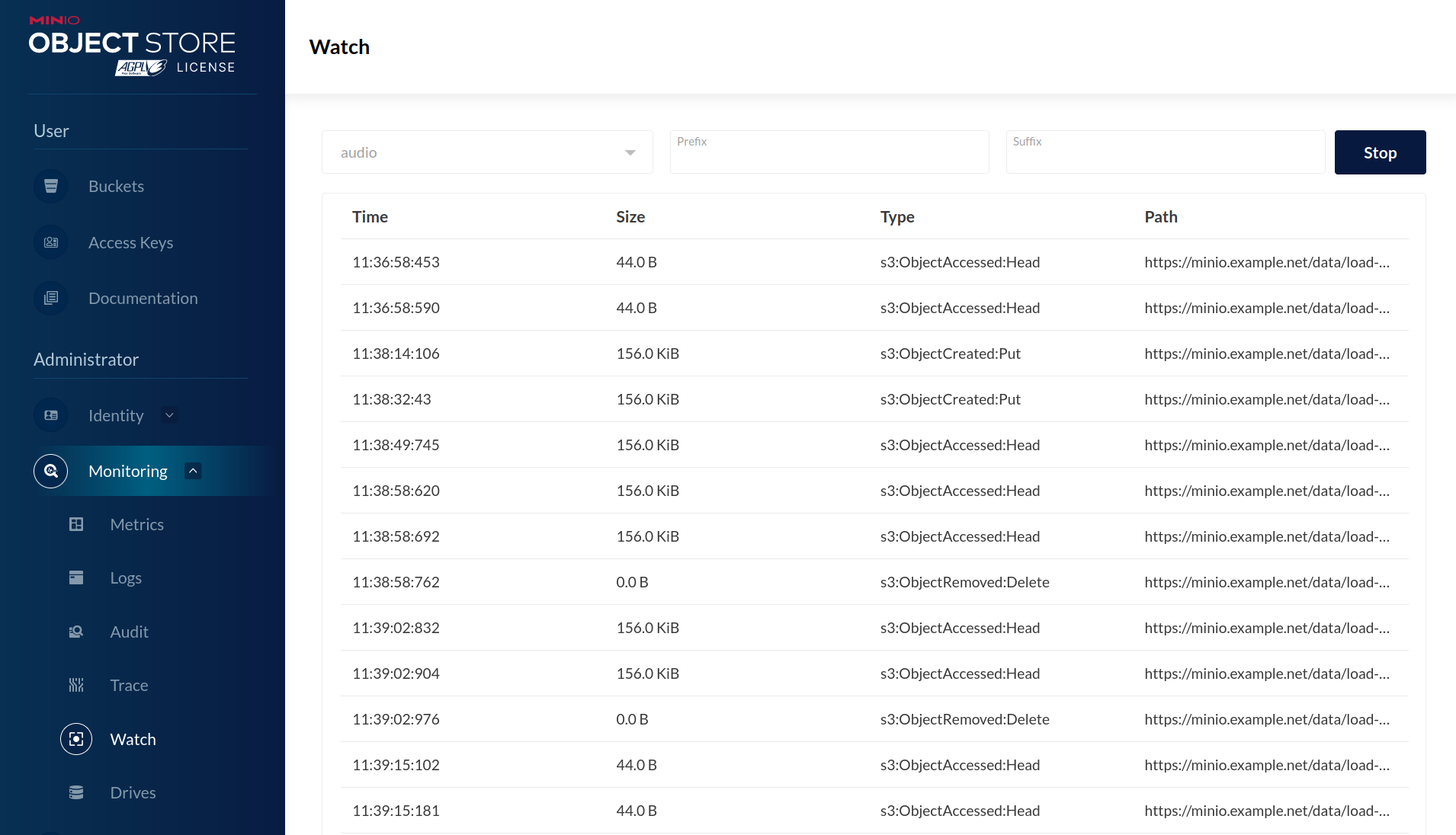Click the User section heading
Screen dimensions: 1456x835
point(51,131)
